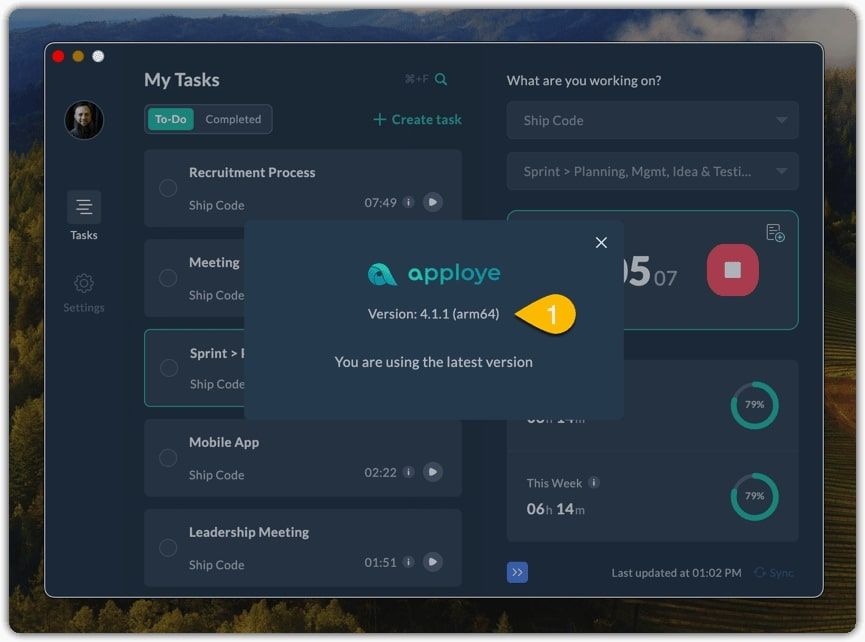Mark Recruitment Process task as complete

(168, 188)
